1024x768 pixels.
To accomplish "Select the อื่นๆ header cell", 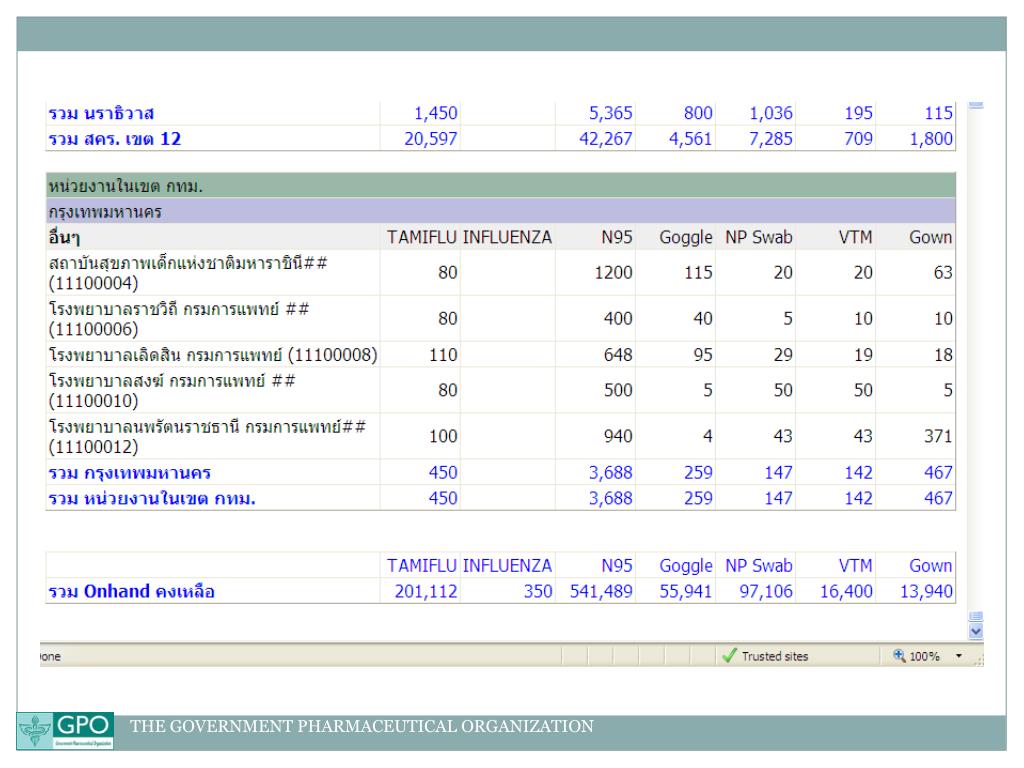I will coord(64,237).
